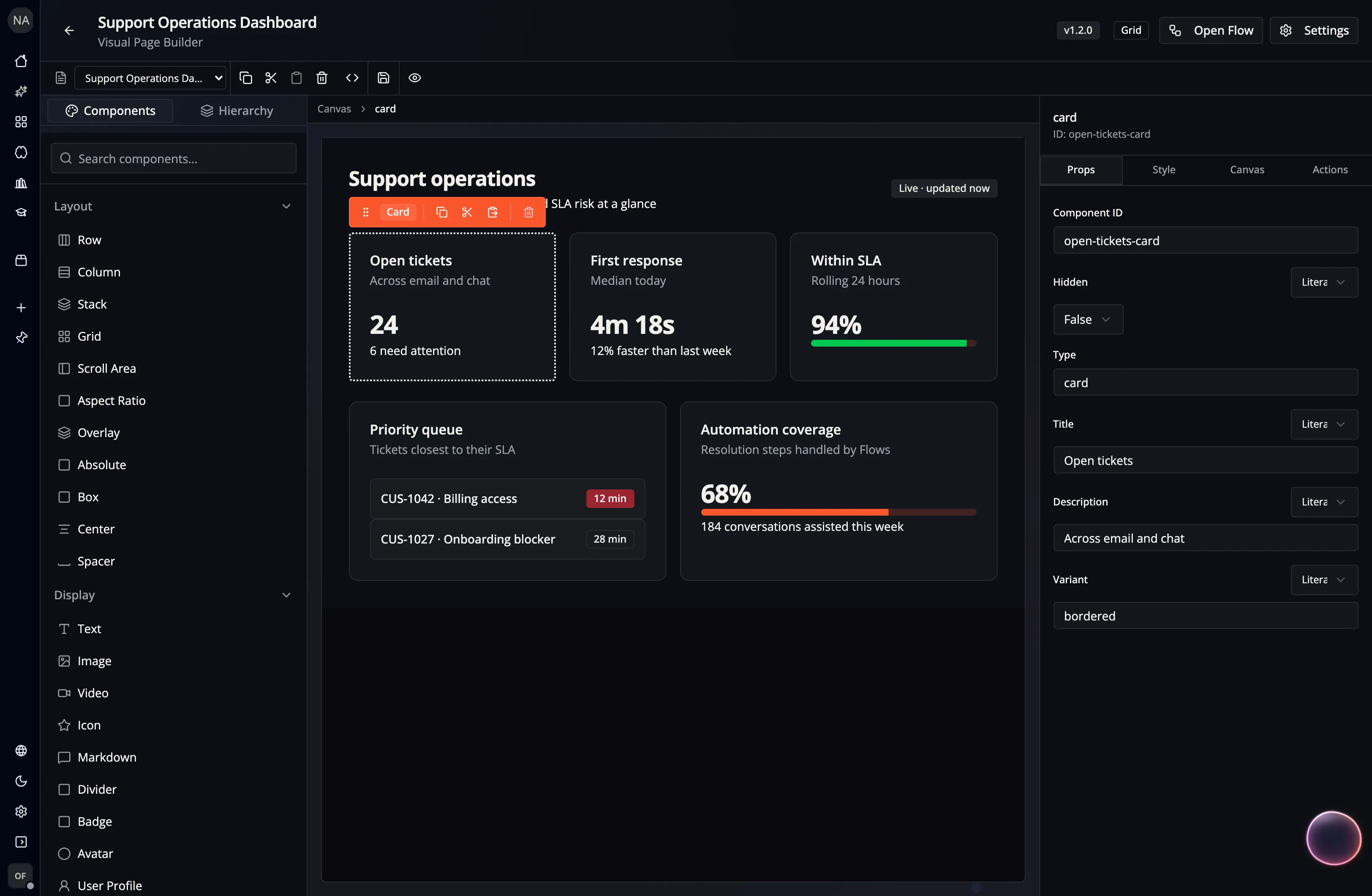Image resolution: width=1372 pixels, height=896 pixels.
Task: Switch to the Style tab
Action: click(1163, 169)
